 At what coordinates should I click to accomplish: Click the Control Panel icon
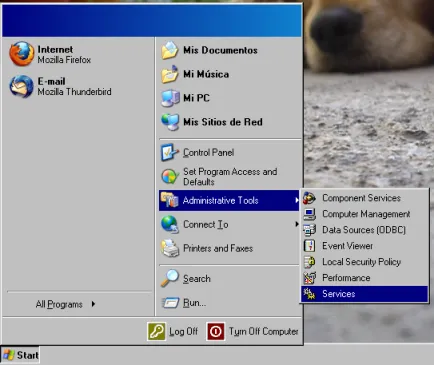pos(170,152)
